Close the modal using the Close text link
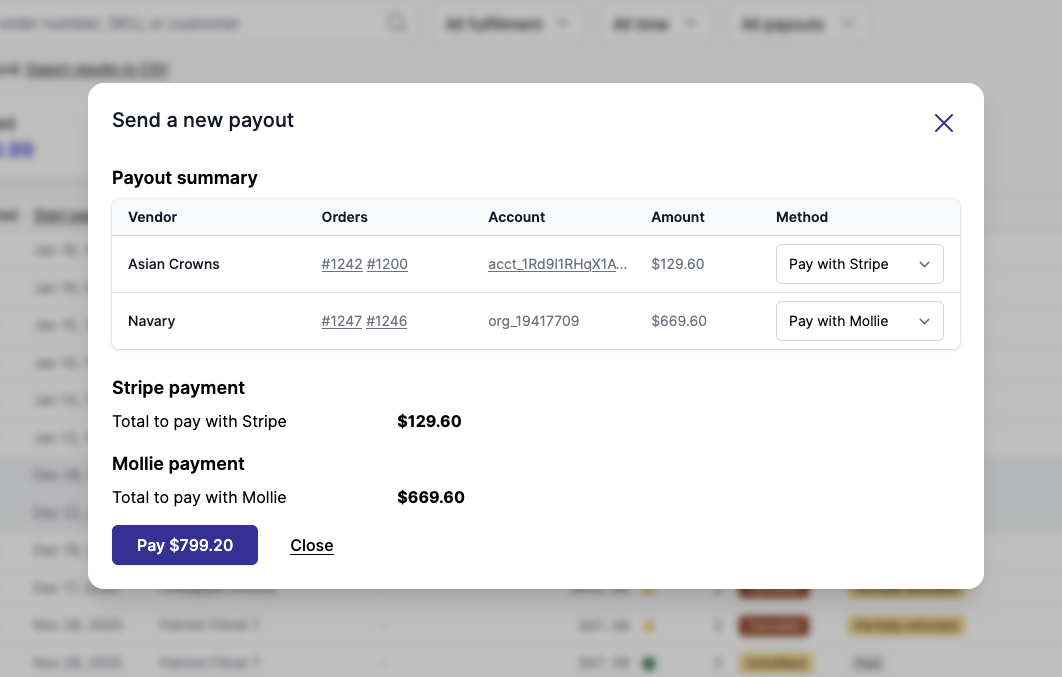Image resolution: width=1062 pixels, height=677 pixels. click(311, 545)
